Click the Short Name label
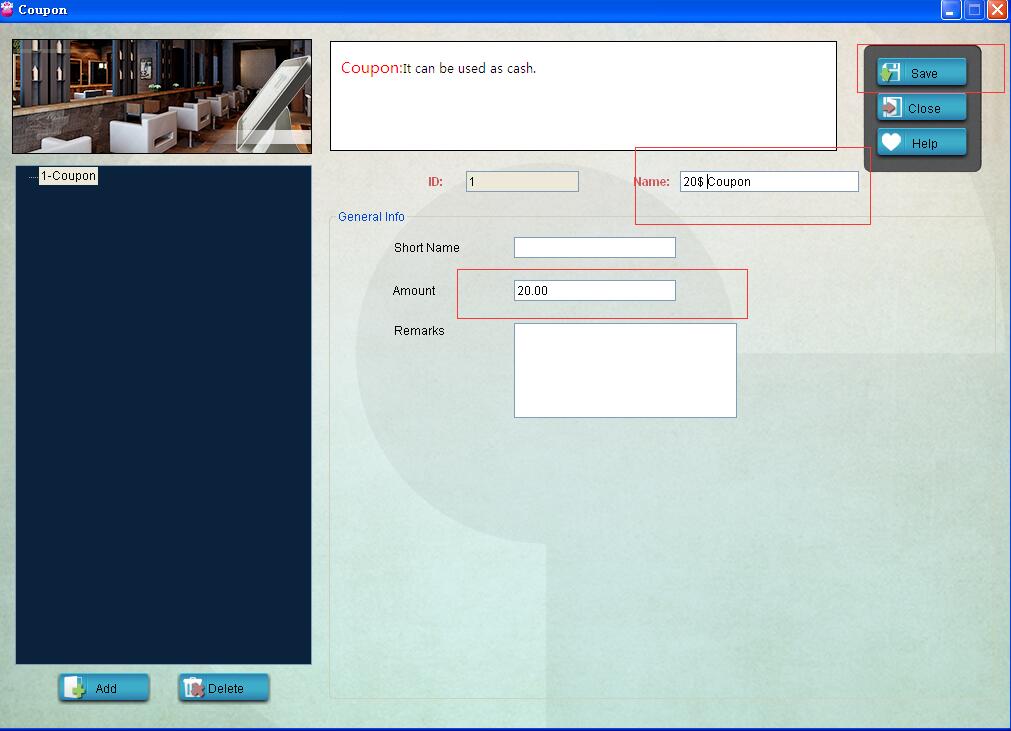1011x731 pixels. click(427, 248)
